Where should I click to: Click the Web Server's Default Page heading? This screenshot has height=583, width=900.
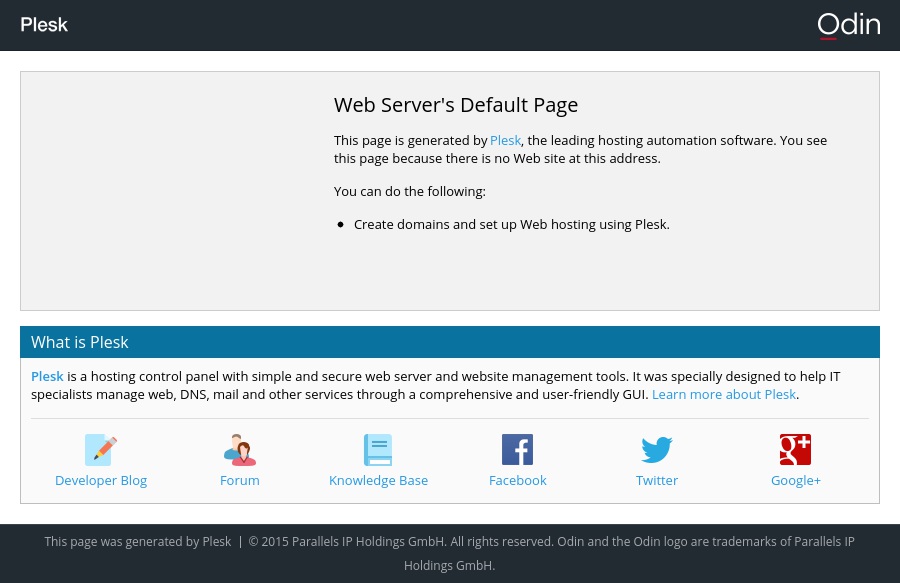click(456, 105)
